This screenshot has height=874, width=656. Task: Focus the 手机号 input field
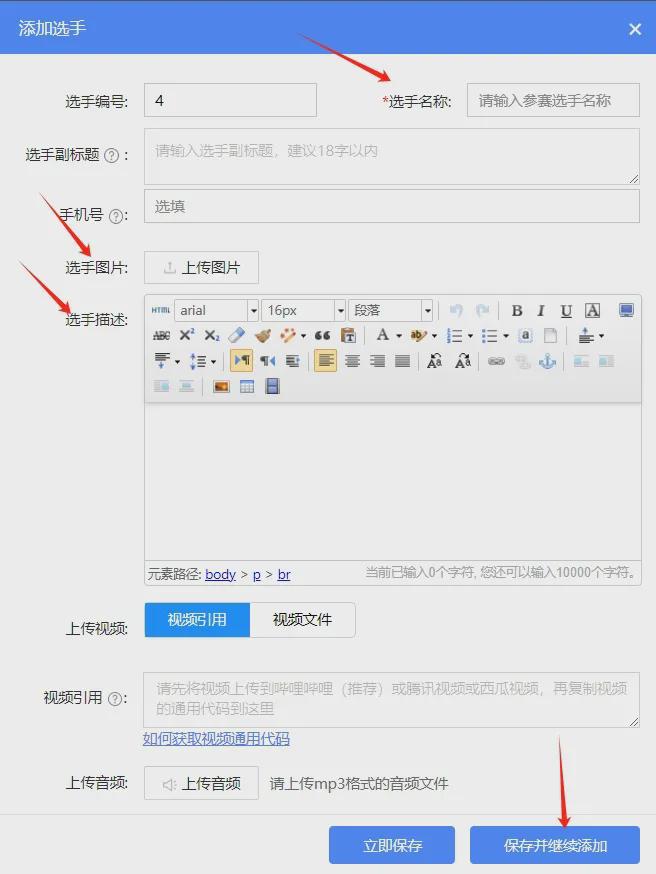392,206
